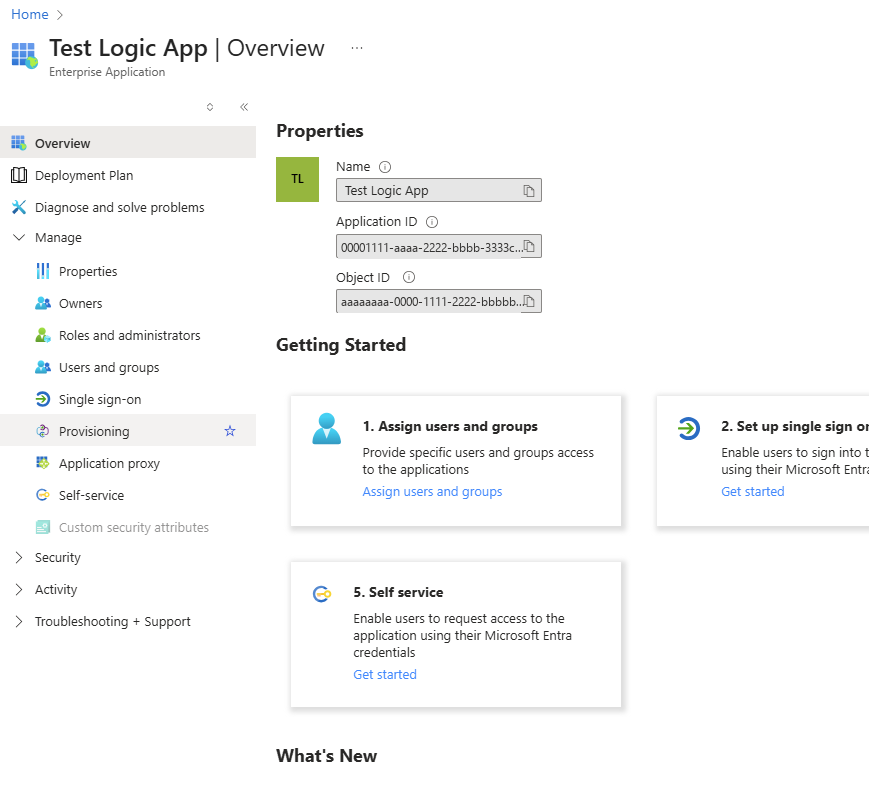Expand the Activity section
This screenshot has height=790, width=869.
[x=19, y=589]
